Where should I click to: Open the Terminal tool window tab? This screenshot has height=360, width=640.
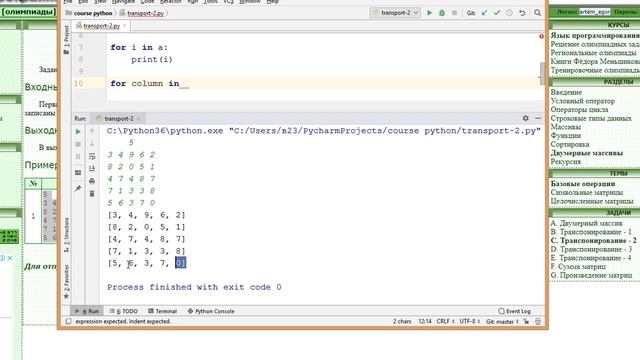[x=162, y=311]
